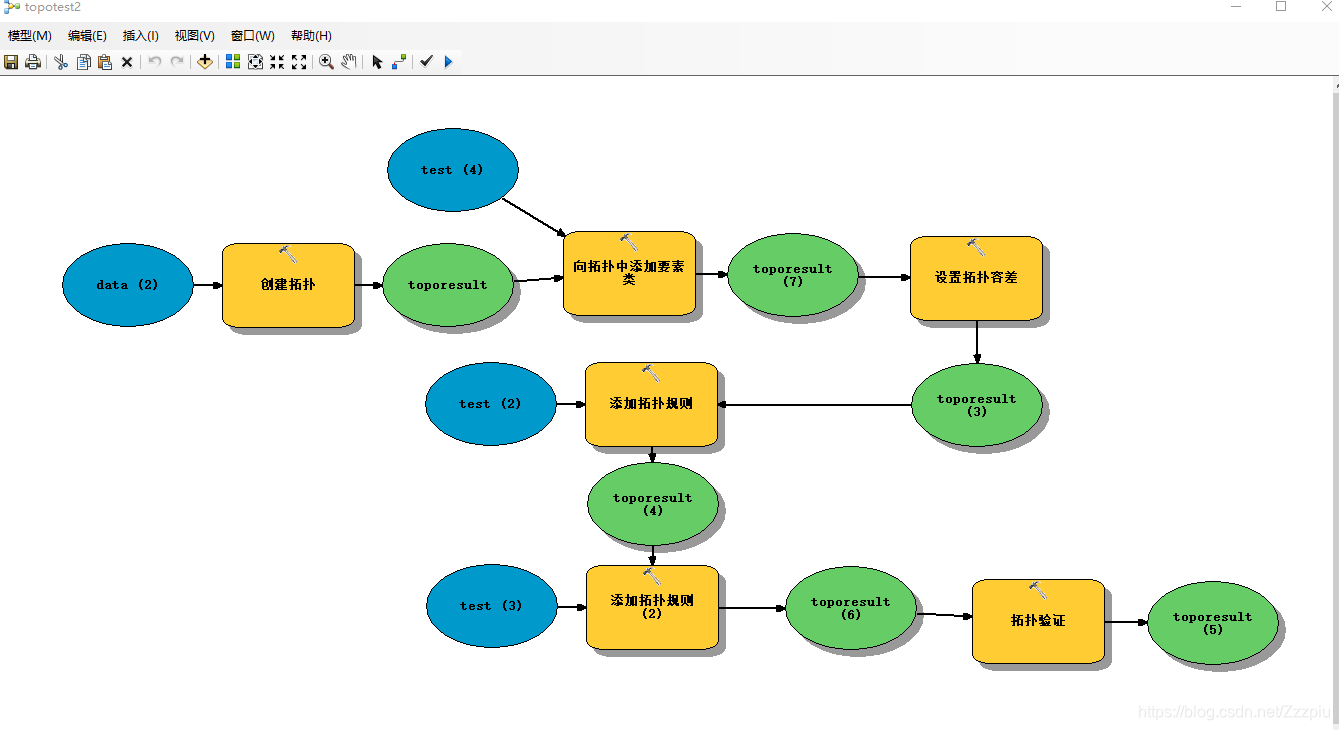Screen dimensions: 1339x730
Task: Cut the selected element with scissors
Action: (61, 62)
